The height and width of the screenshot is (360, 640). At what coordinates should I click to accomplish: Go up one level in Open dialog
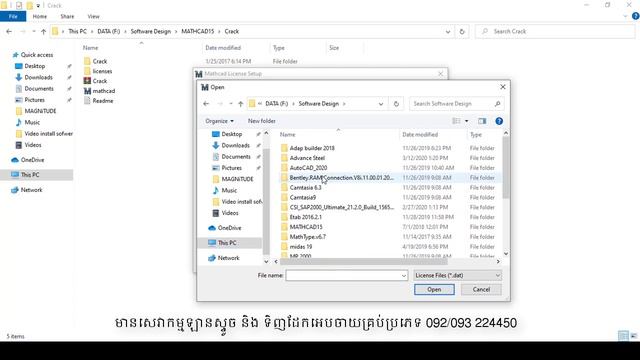click(240, 104)
